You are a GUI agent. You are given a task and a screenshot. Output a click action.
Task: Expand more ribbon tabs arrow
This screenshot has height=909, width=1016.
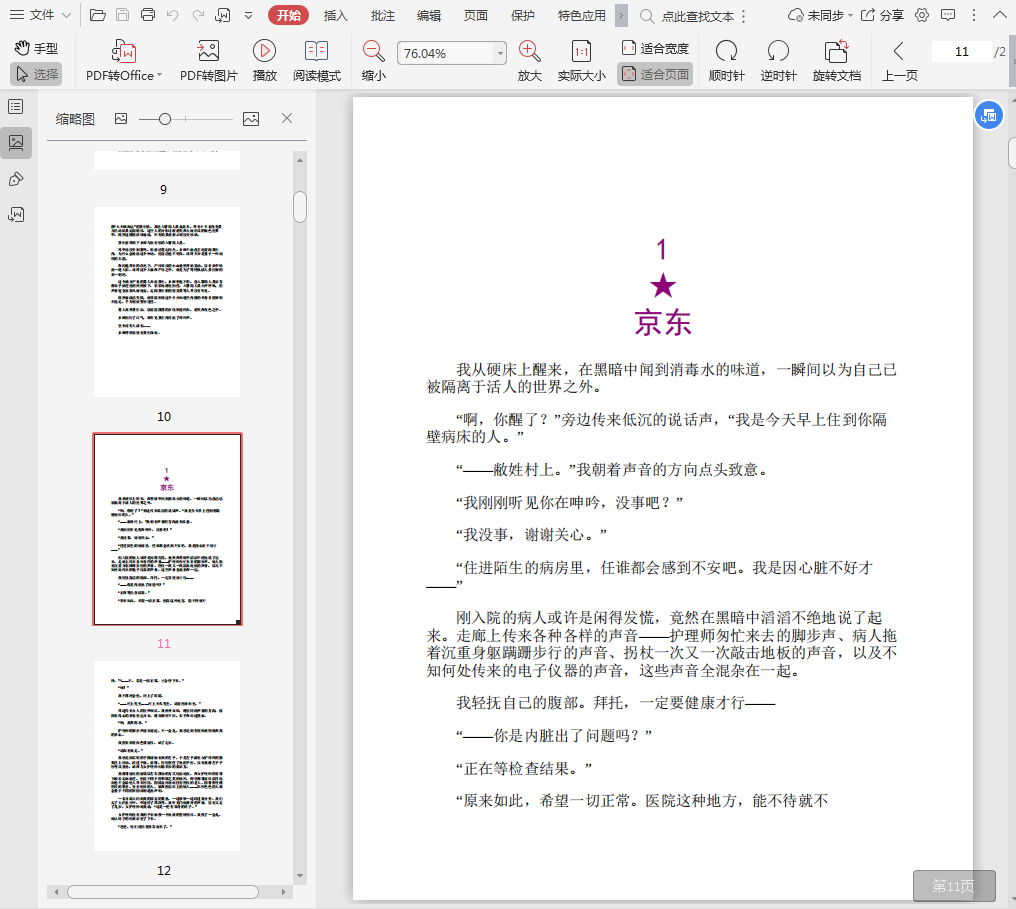621,16
